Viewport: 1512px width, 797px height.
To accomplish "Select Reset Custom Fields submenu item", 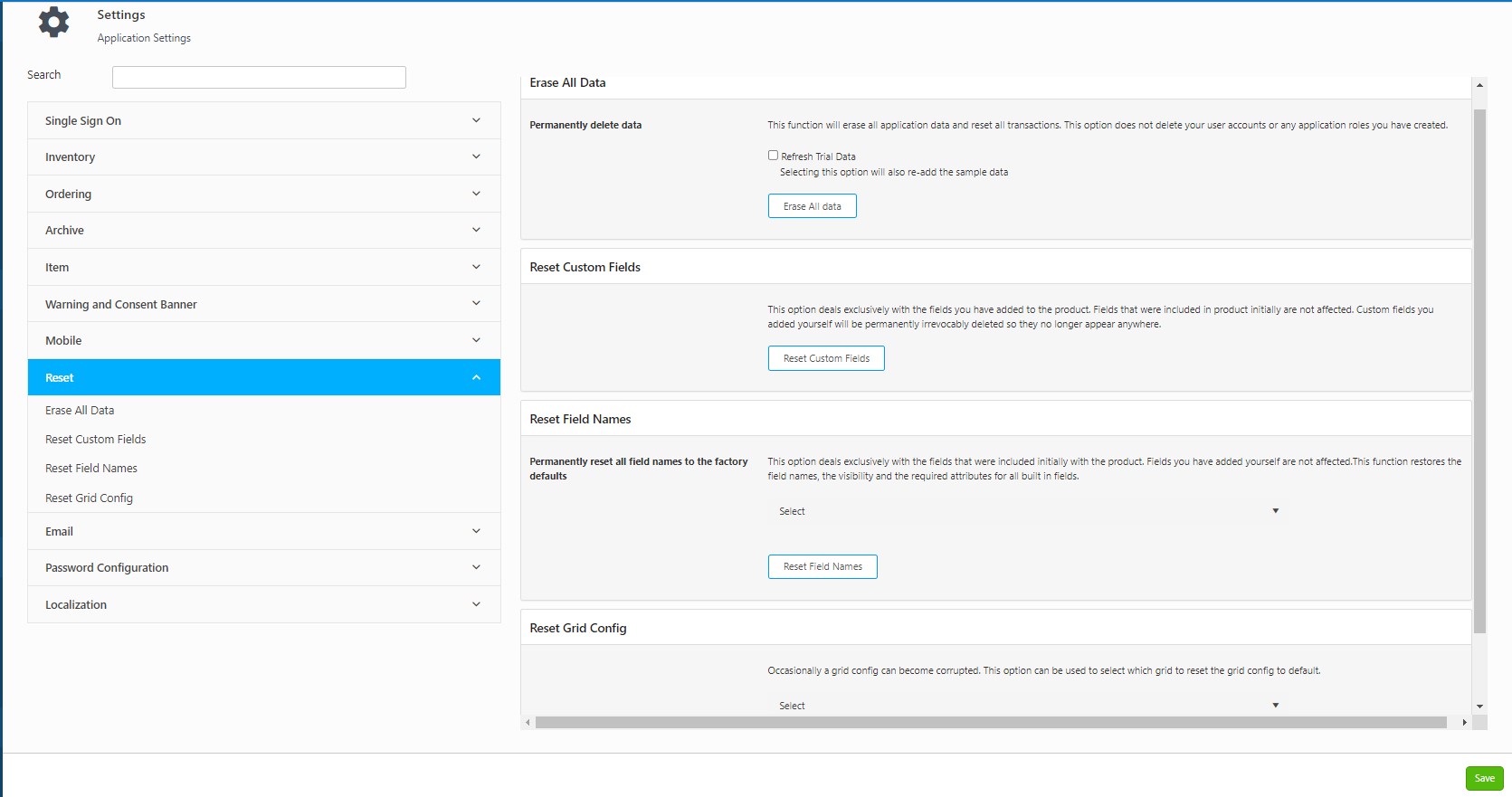I will click(95, 440).
